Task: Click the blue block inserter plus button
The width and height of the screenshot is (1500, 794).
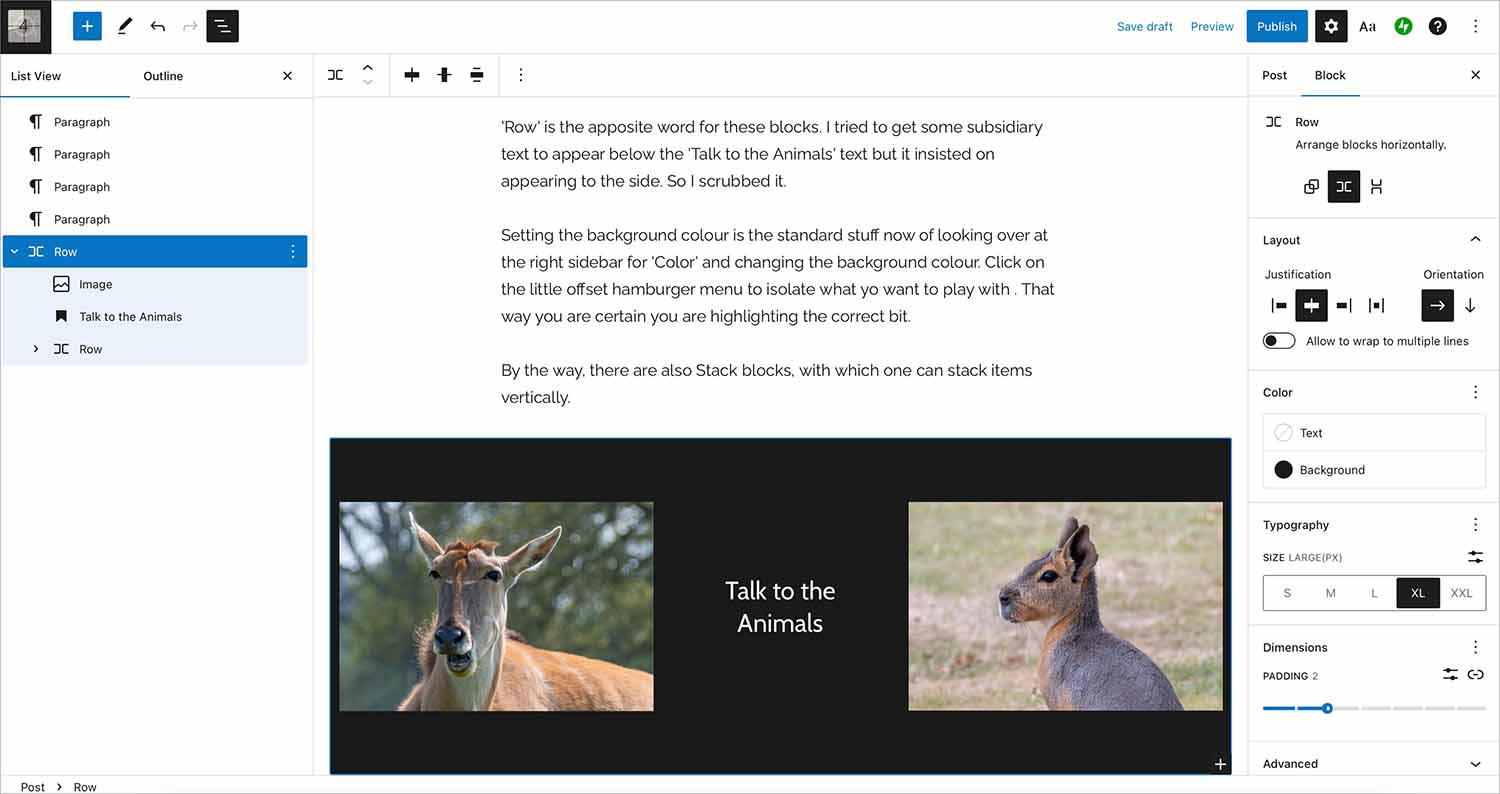Action: coord(87,27)
